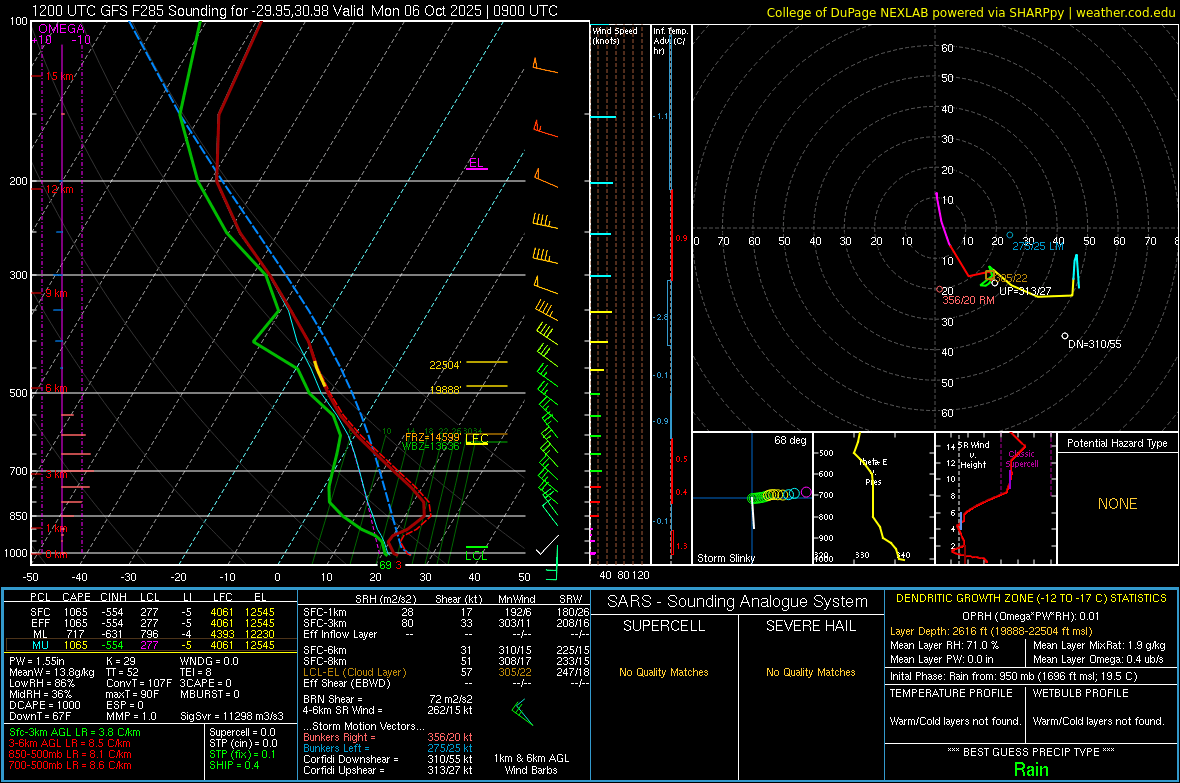This screenshot has width=1180, height=783.
Task: Click the WBZ=13636' label
Action: click(x=431, y=446)
